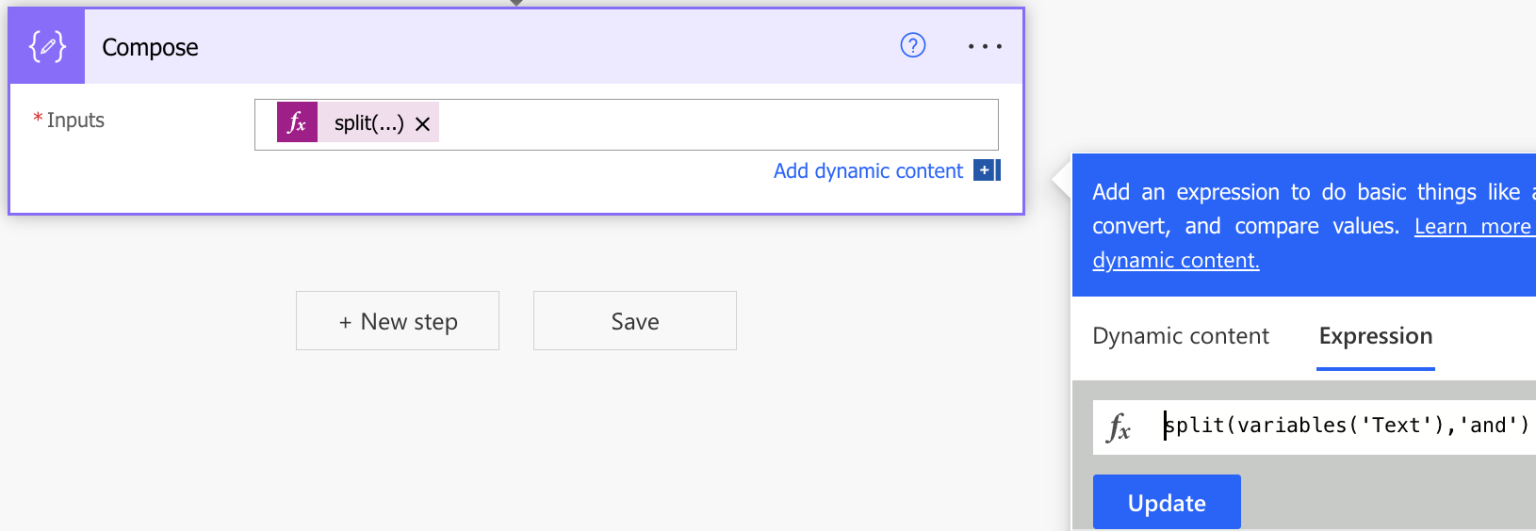Click inside the split expression text box
Image resolution: width=1536 pixels, height=531 pixels.
(x=1345, y=426)
